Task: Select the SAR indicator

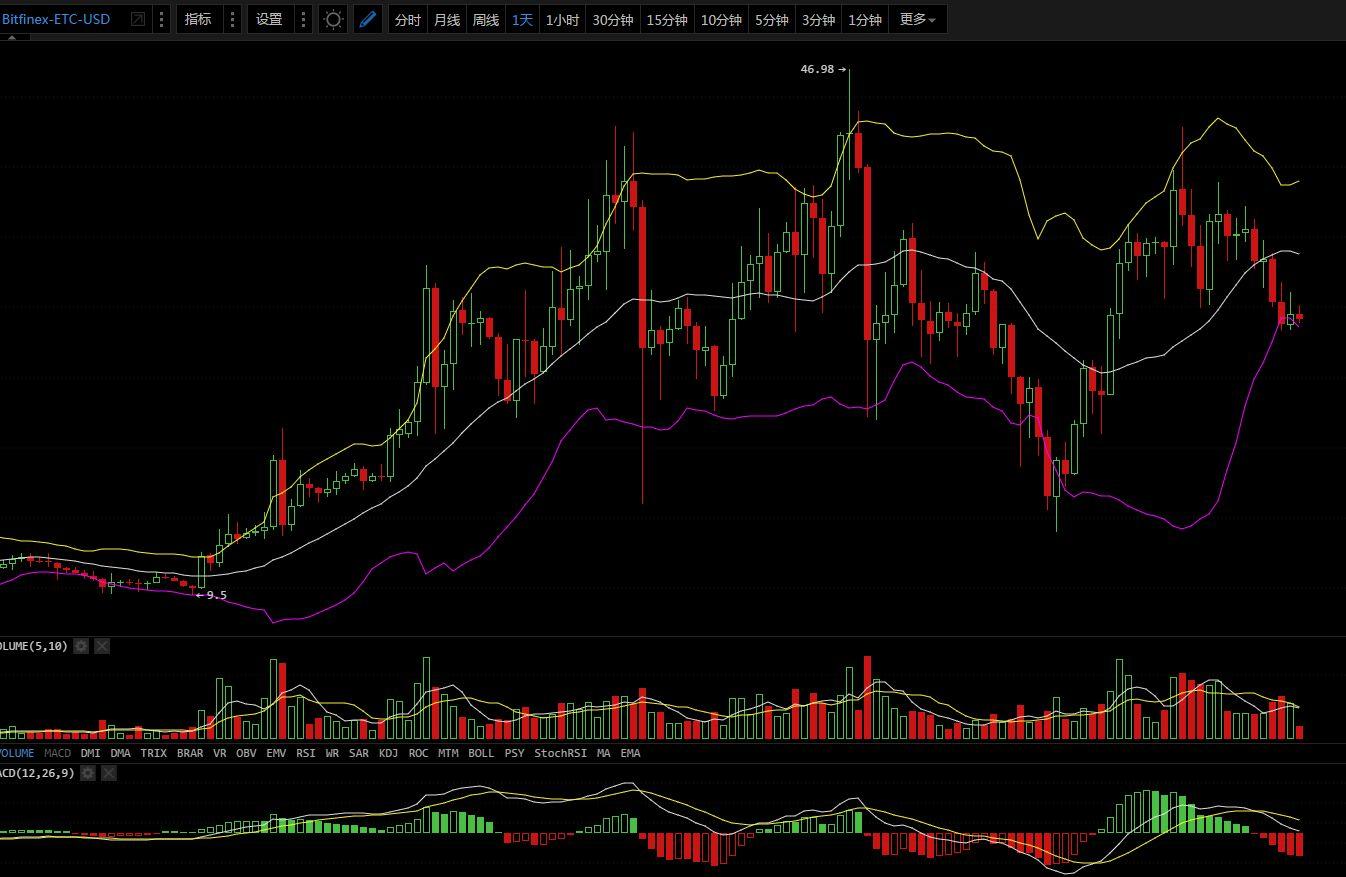Action: 359,753
